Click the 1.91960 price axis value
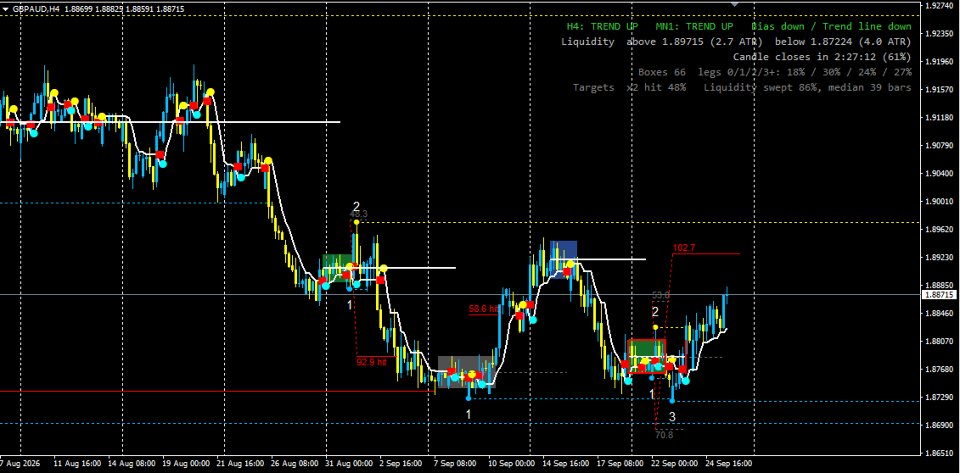The width and height of the screenshot is (960, 473). 940,61
